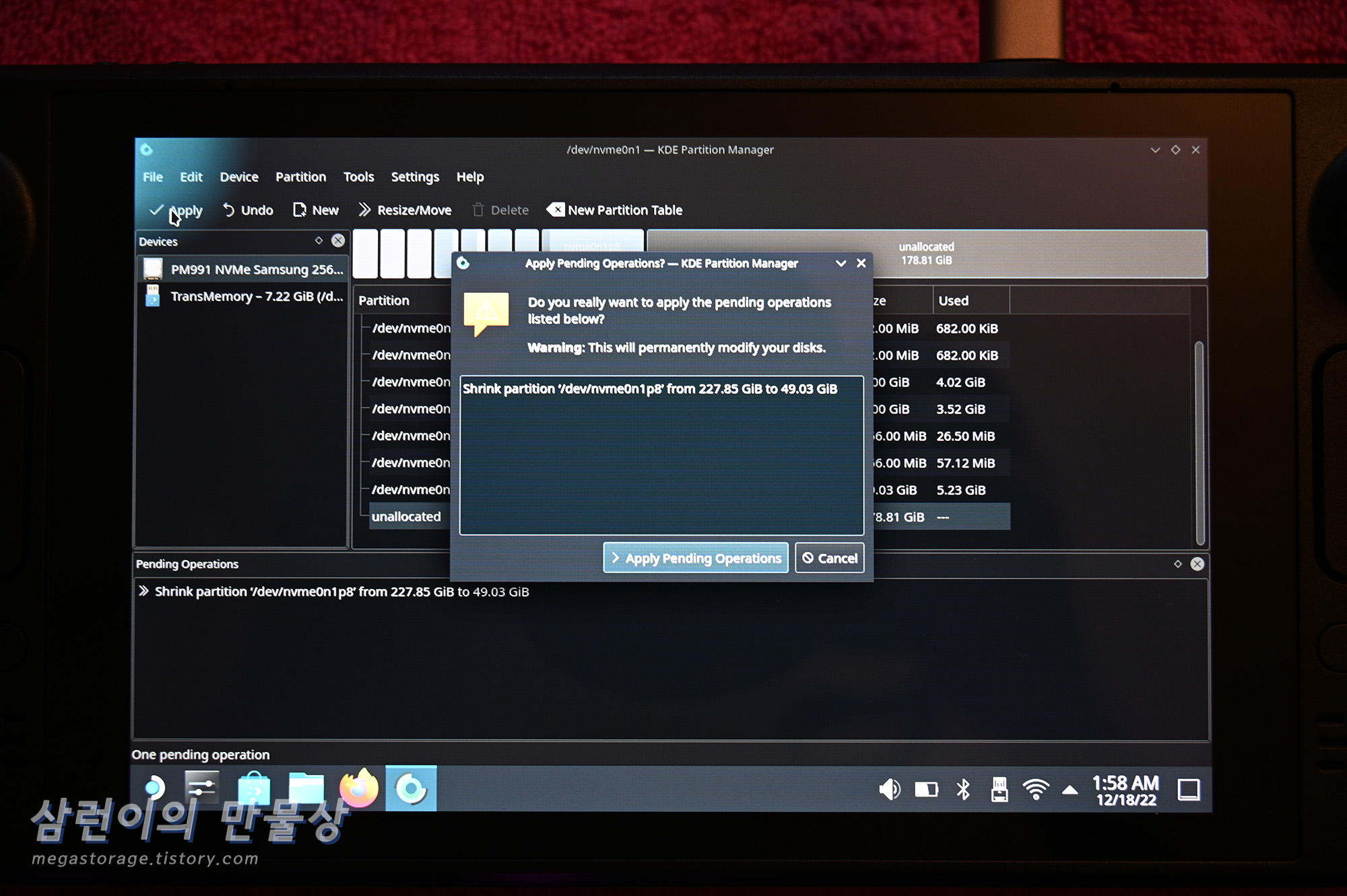The width and height of the screenshot is (1347, 896).
Task: Click the New partition toolbar icon
Action: click(300, 210)
